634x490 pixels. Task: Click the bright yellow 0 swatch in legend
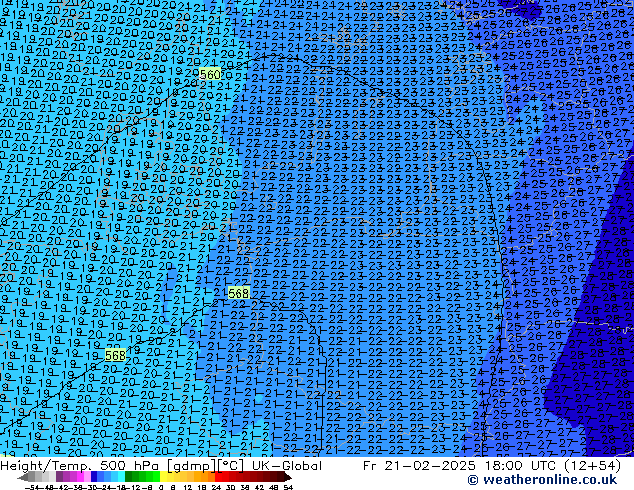(x=163, y=477)
